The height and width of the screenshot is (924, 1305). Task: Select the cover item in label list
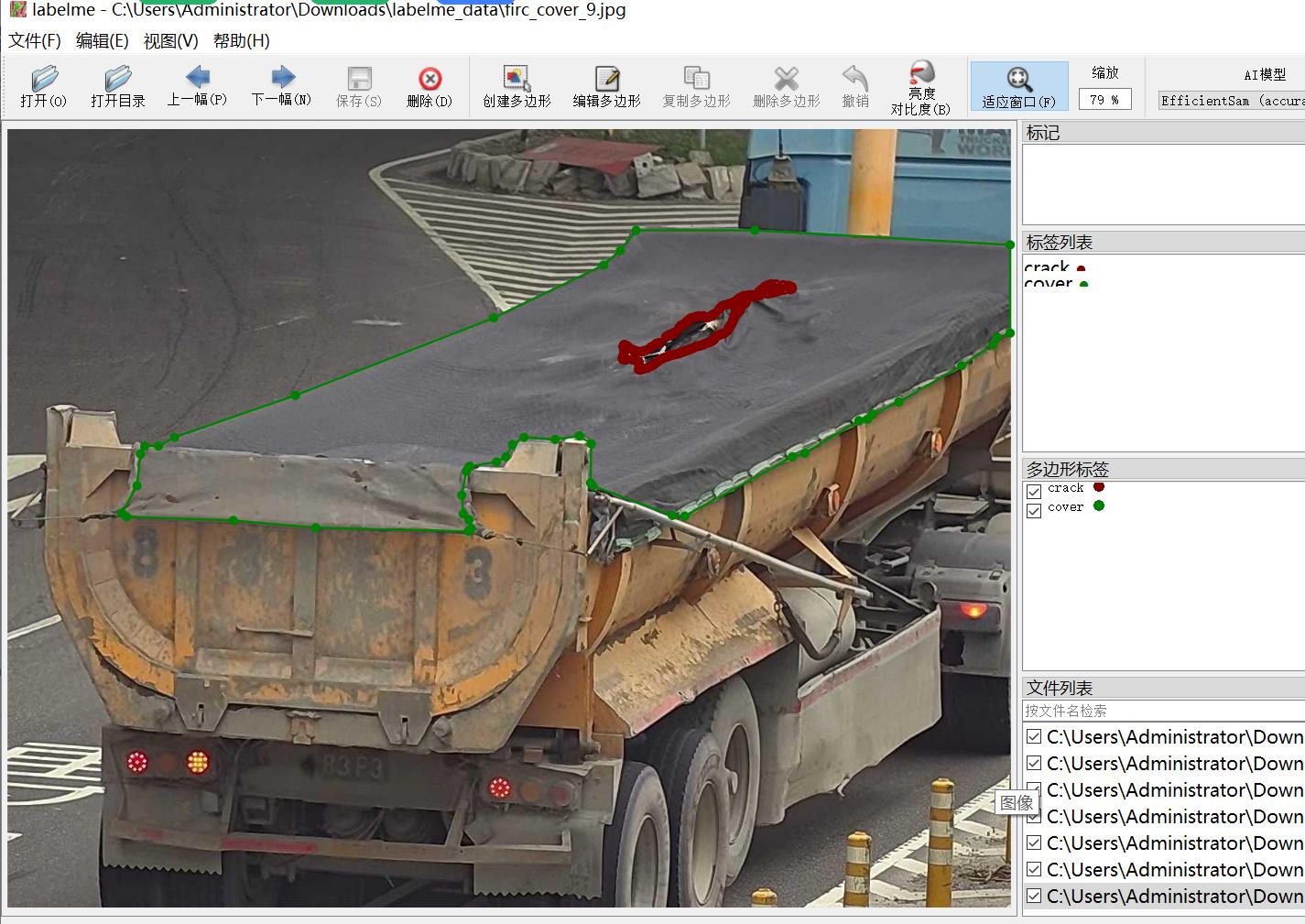coord(1049,284)
